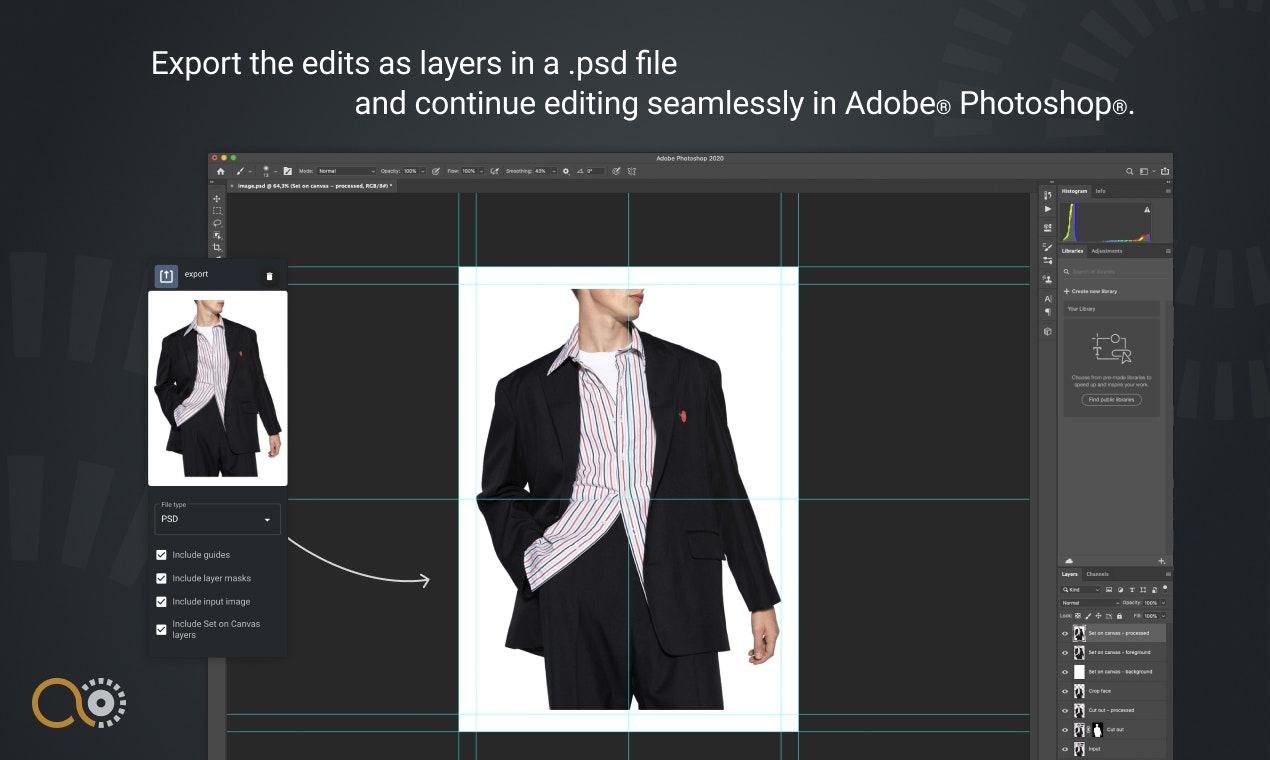
Task: Open the Mode dropdown set to Normal
Action: (345, 171)
